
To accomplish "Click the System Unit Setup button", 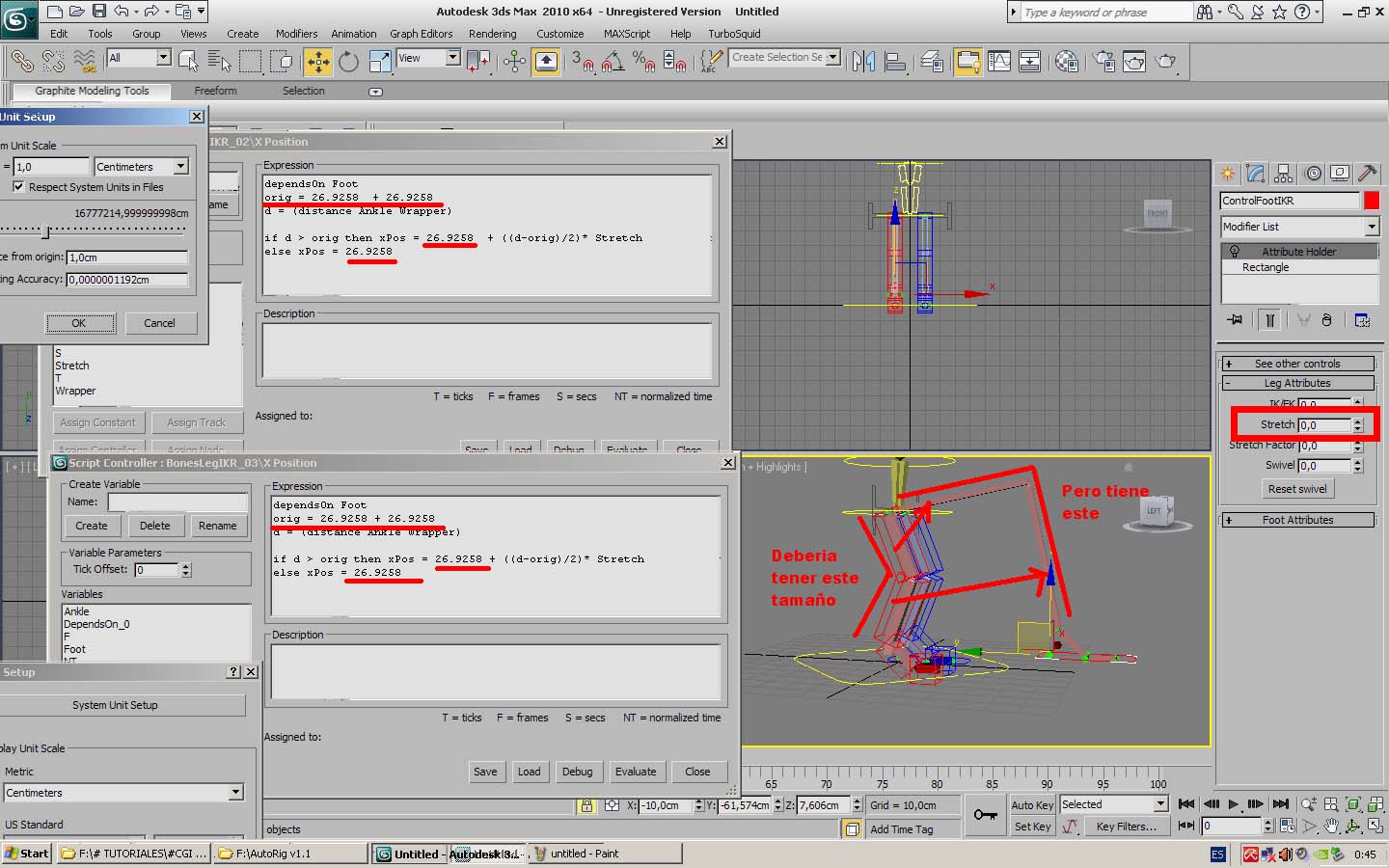I will point(115,705).
